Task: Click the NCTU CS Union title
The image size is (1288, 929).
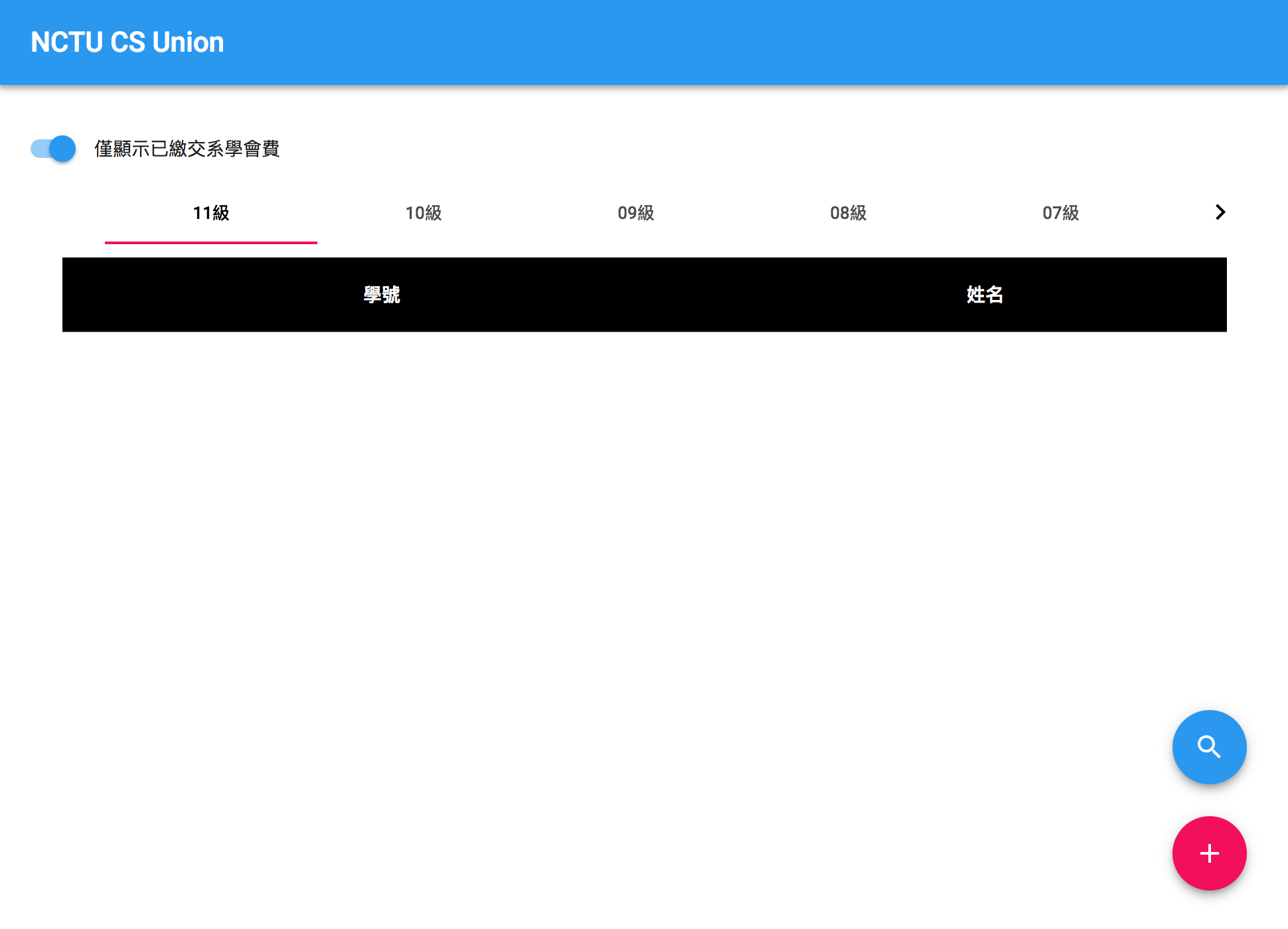Action: coord(127,42)
